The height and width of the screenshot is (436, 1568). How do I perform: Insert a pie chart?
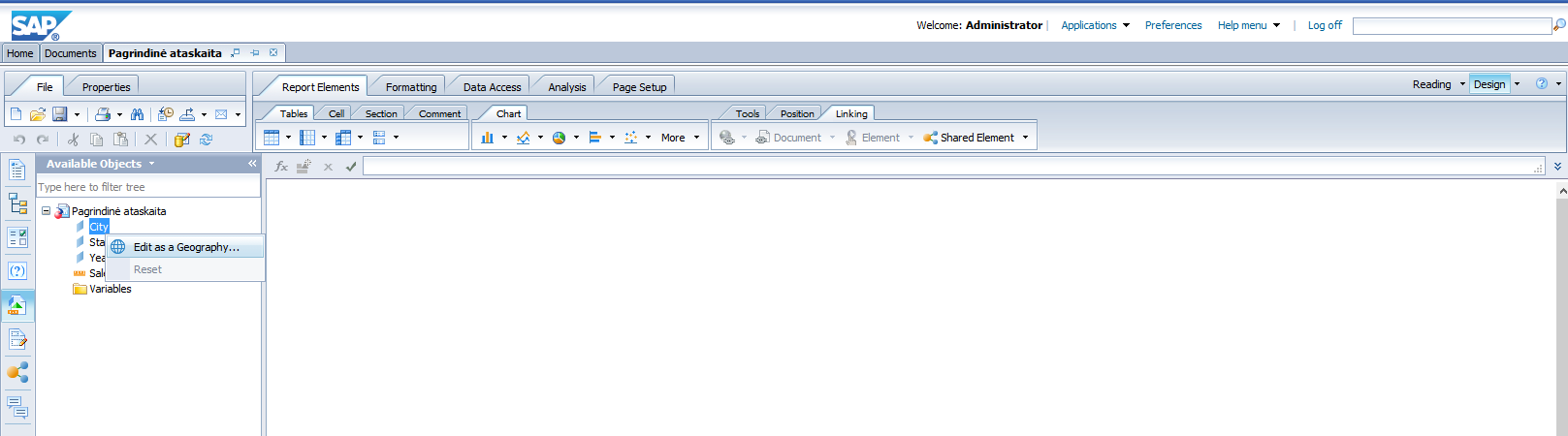coord(559,138)
